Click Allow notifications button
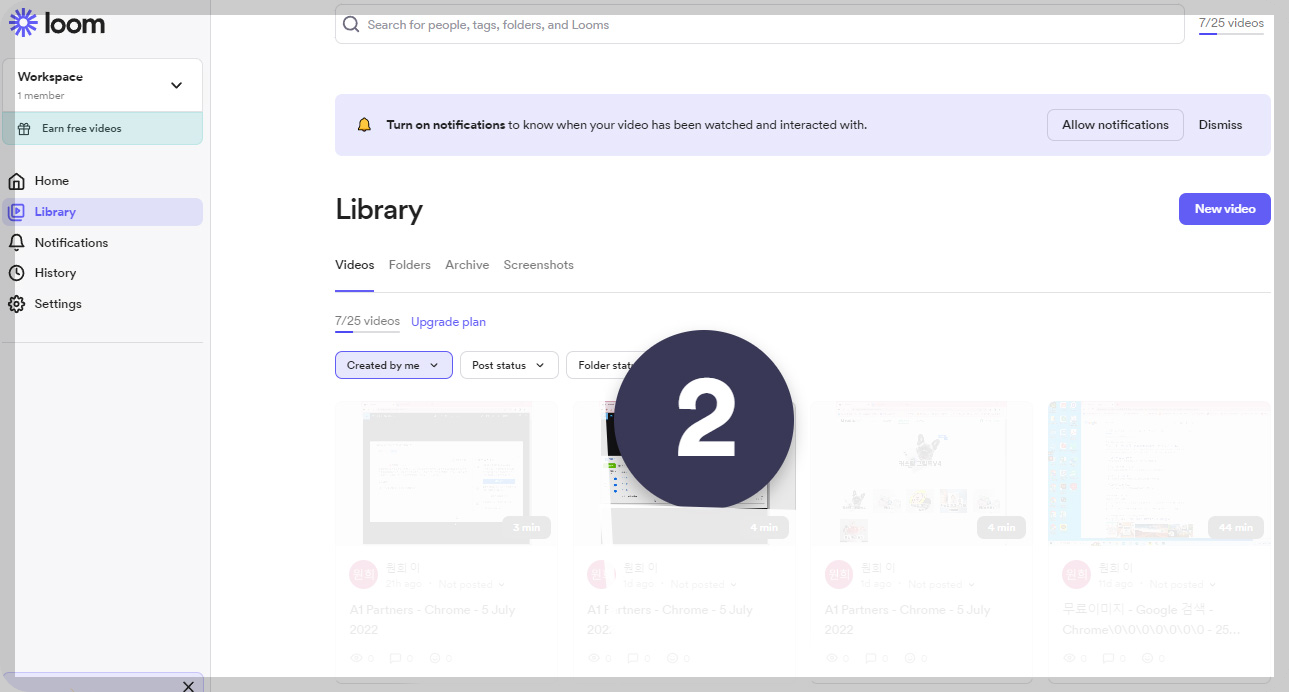 (1115, 125)
